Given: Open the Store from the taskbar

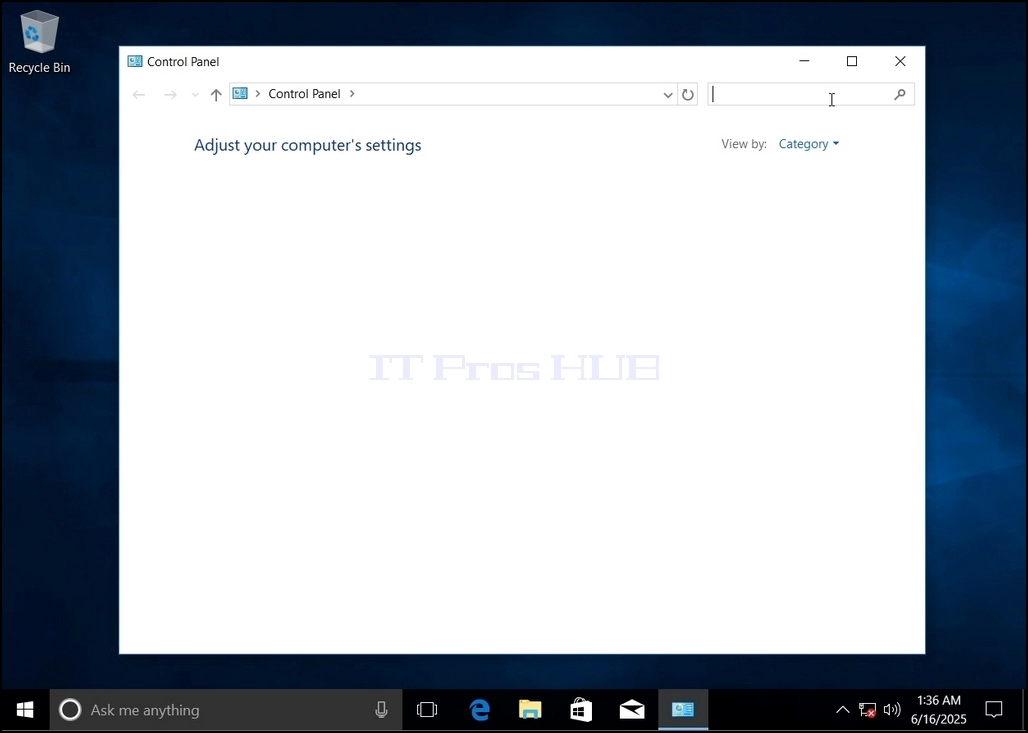Looking at the screenshot, I should pyautogui.click(x=581, y=709).
